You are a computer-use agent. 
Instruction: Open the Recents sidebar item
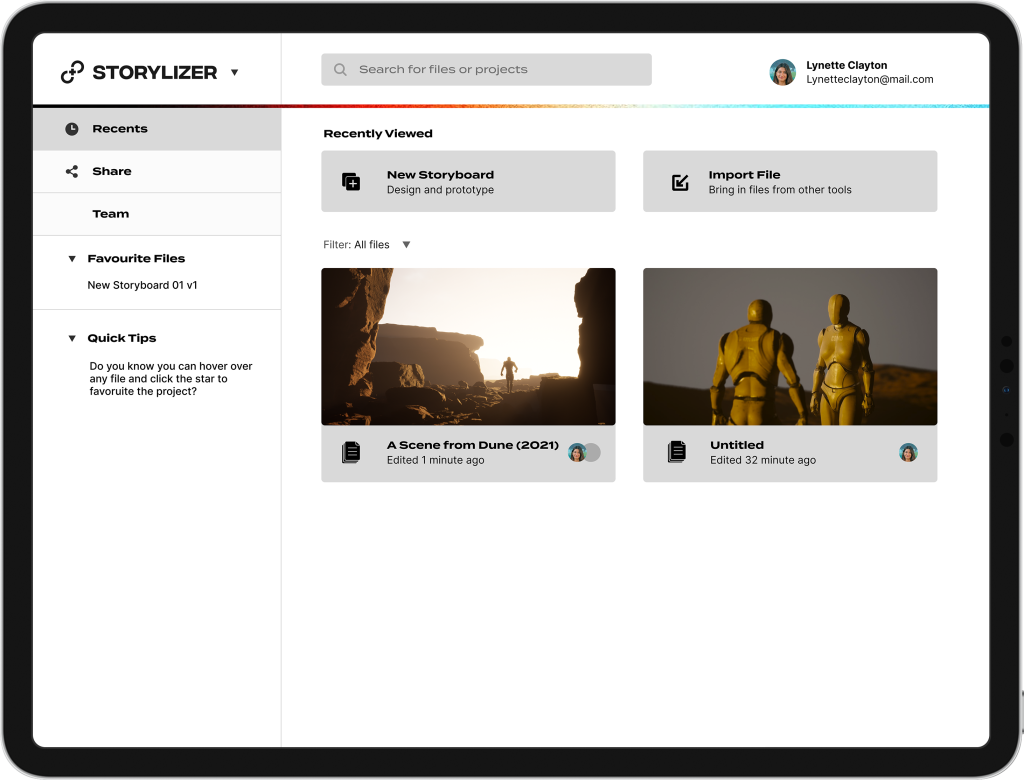[157, 129]
